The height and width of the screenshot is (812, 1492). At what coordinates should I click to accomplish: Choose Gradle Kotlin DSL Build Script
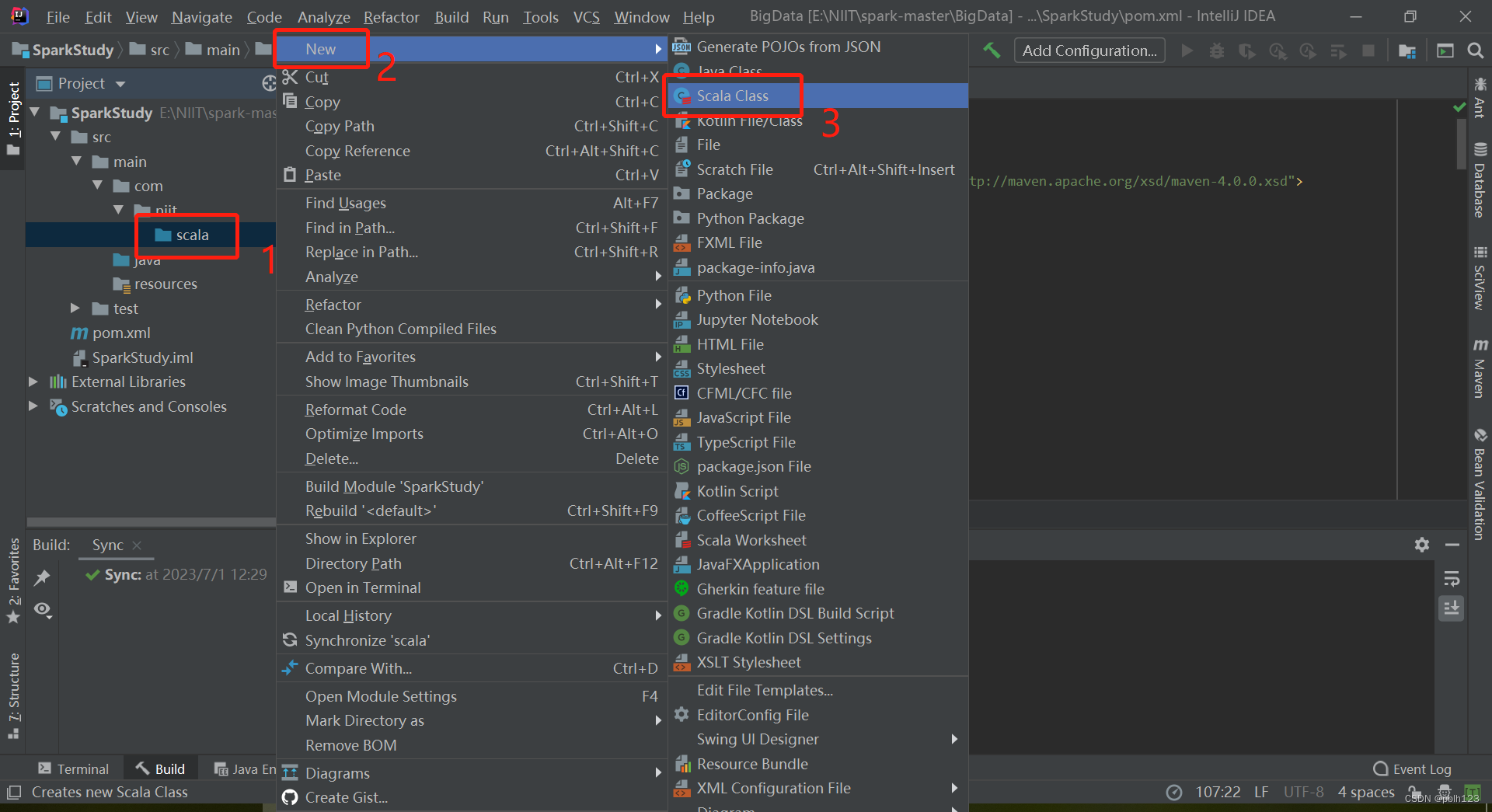pyautogui.click(x=817, y=613)
